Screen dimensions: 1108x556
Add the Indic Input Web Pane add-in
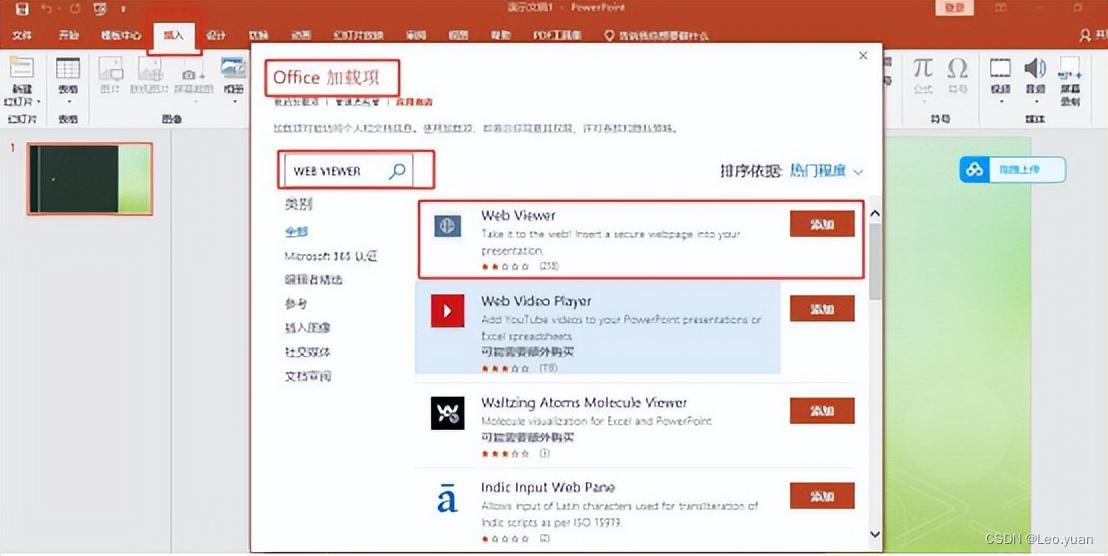(822, 496)
